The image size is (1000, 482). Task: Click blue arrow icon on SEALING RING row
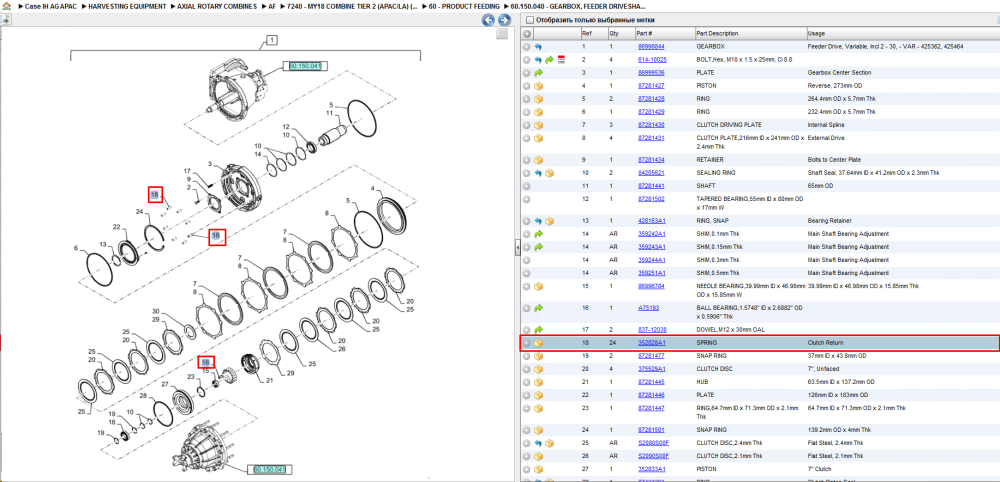538,173
